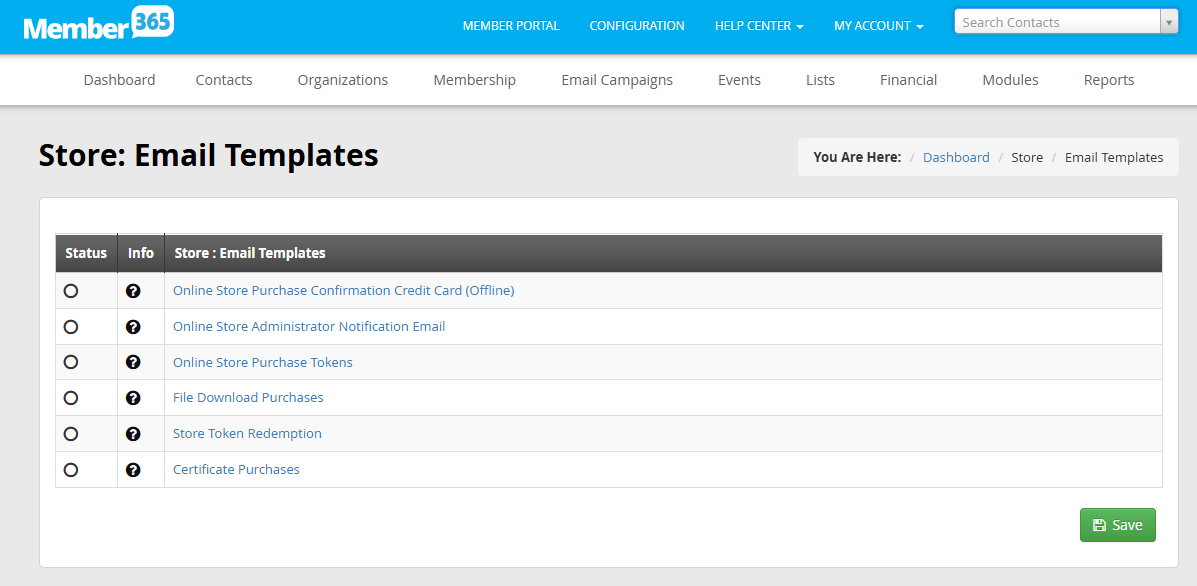Open Online Store Administrator Notification Email template

pyautogui.click(x=309, y=327)
